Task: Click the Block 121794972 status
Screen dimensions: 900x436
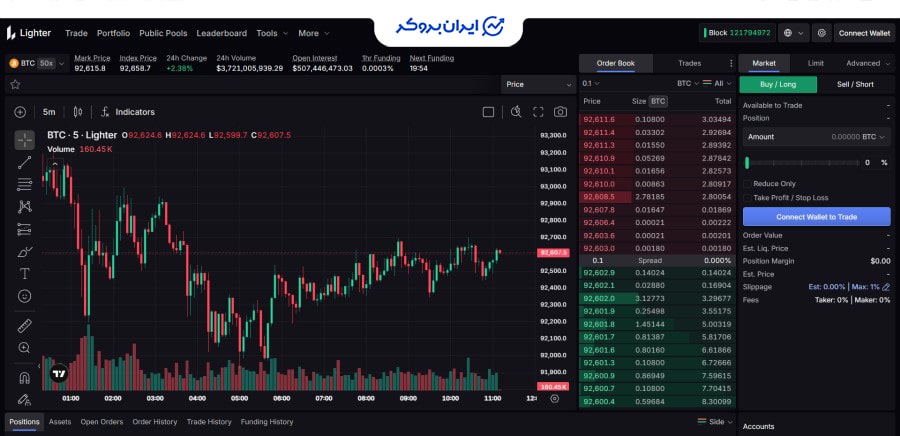Action: point(738,33)
